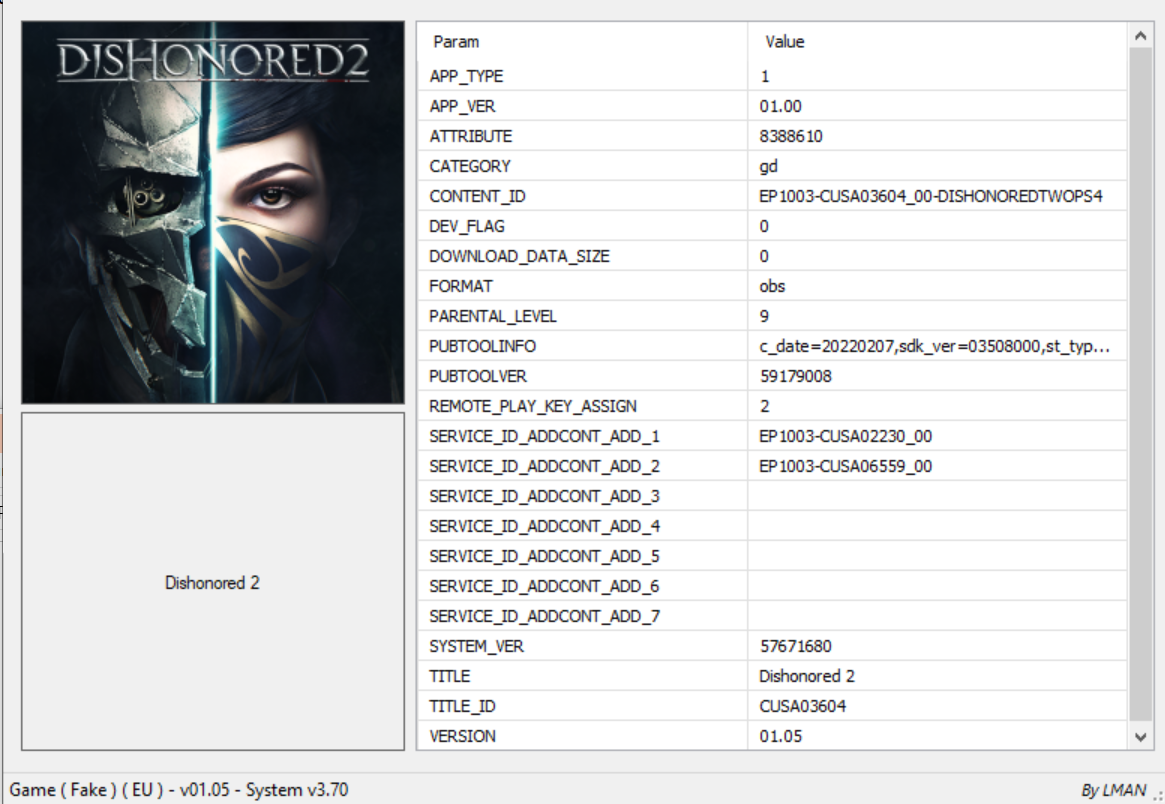Select the SERVICE_ID_ADDCONT_ADD_1 parameter name
This screenshot has height=804, width=1165.
click(x=544, y=436)
